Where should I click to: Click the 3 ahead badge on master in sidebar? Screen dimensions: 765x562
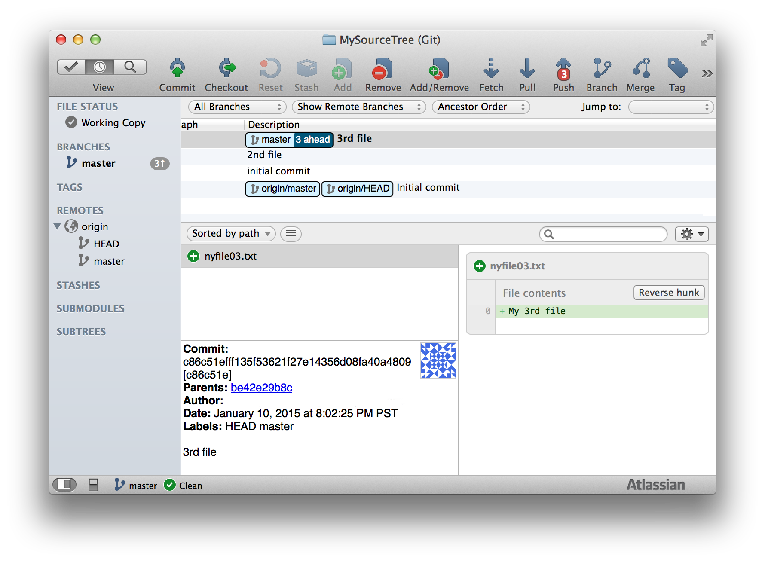(160, 163)
